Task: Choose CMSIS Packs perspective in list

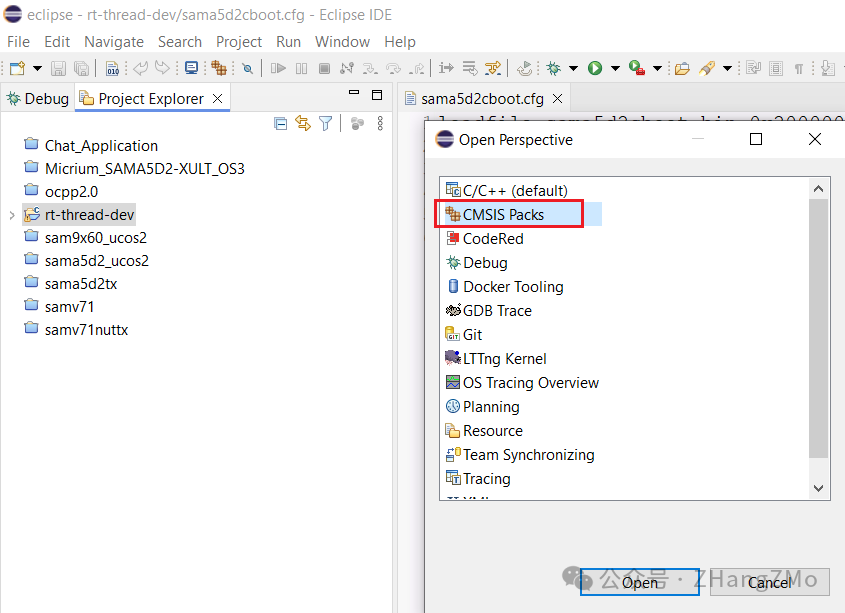Action: pos(503,215)
